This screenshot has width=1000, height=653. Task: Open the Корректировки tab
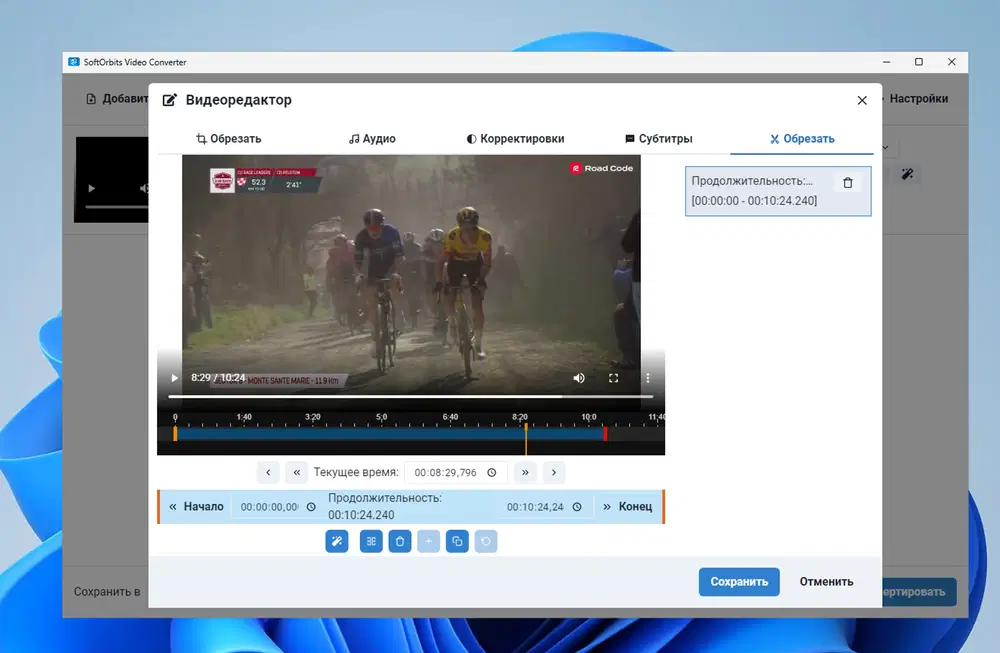515,138
